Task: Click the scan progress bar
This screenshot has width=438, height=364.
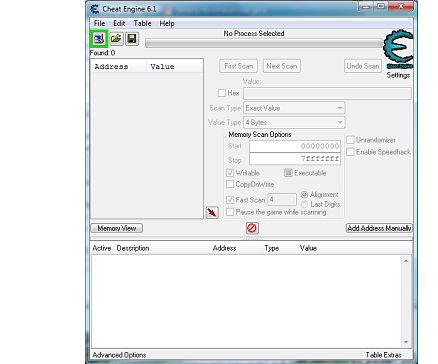Action: point(264,43)
